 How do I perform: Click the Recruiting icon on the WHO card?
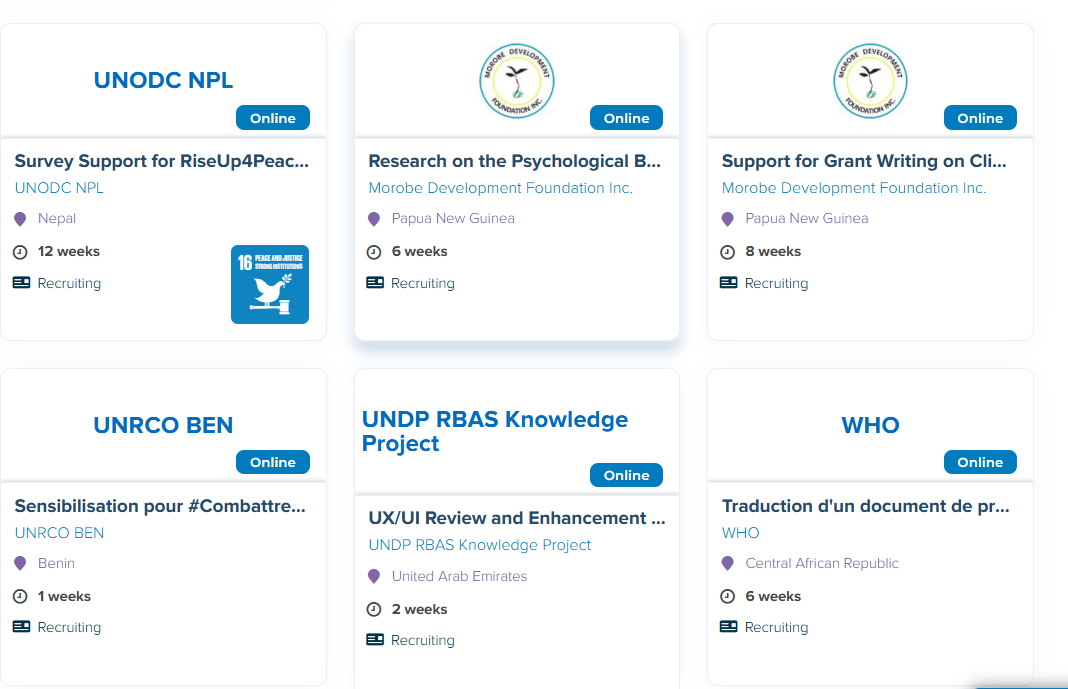(x=729, y=626)
